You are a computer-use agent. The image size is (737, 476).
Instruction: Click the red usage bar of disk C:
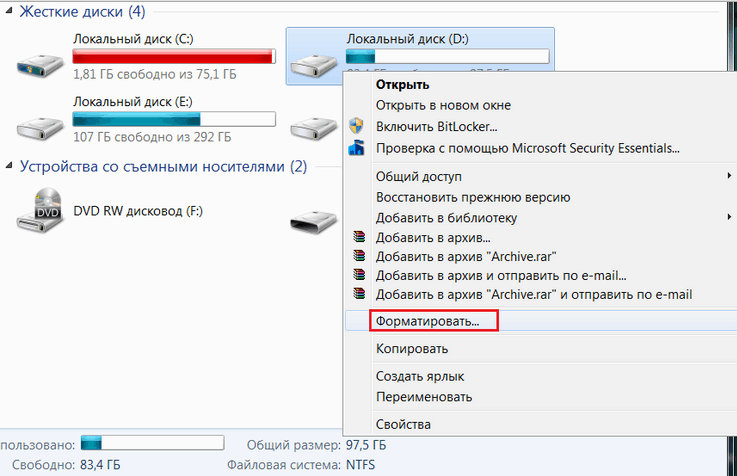[x=174, y=56]
